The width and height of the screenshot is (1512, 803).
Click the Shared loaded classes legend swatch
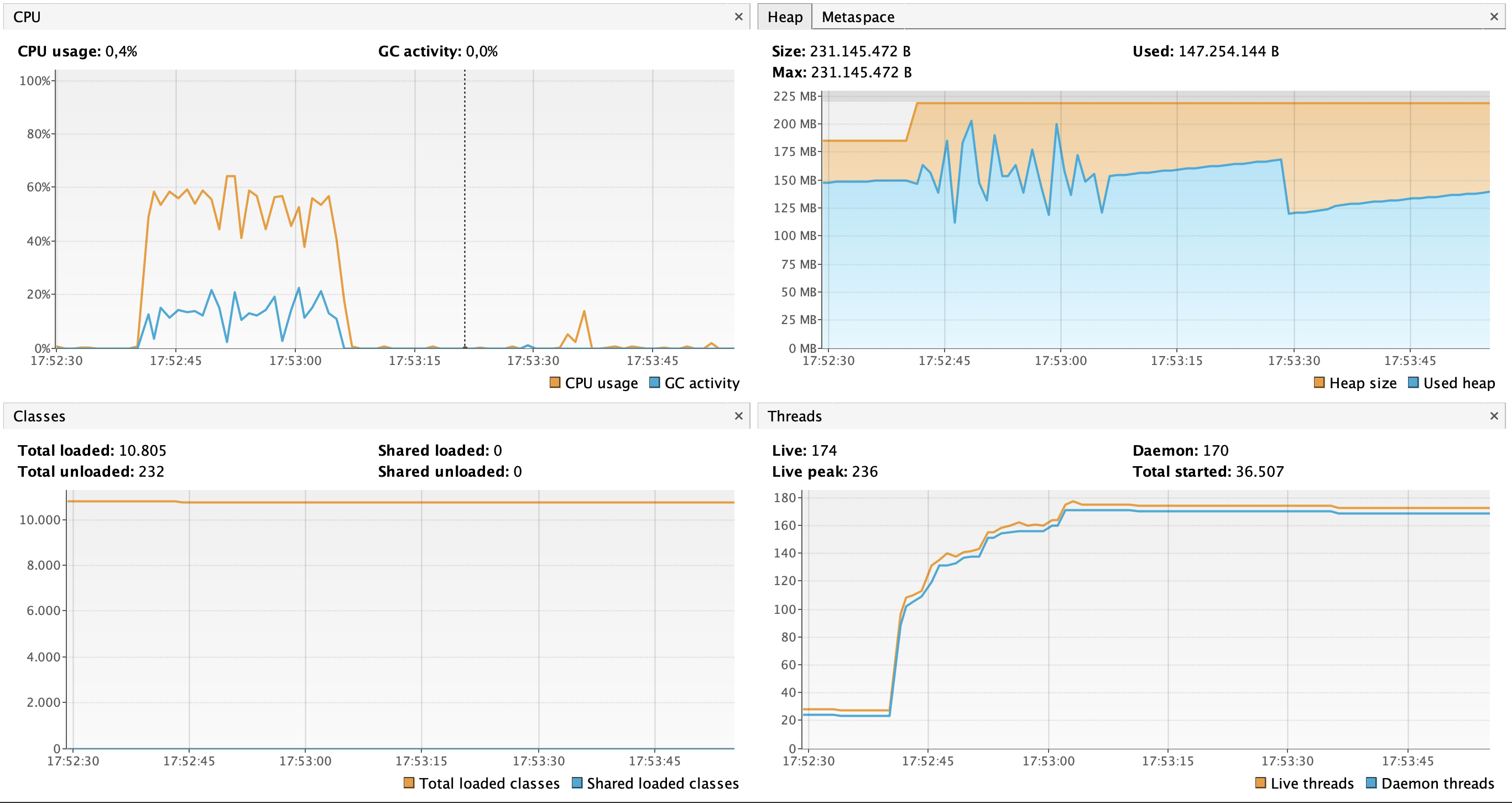[577, 783]
